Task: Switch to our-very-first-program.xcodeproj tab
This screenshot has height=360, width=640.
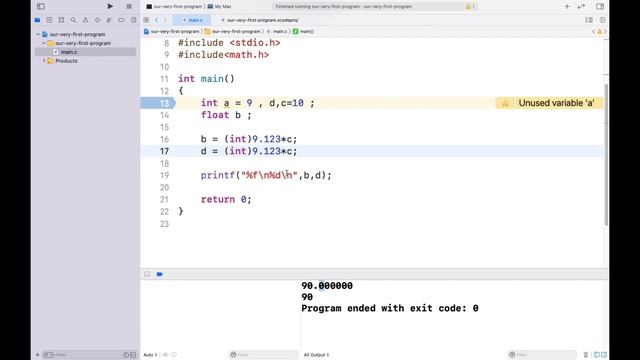Action: 260,20
